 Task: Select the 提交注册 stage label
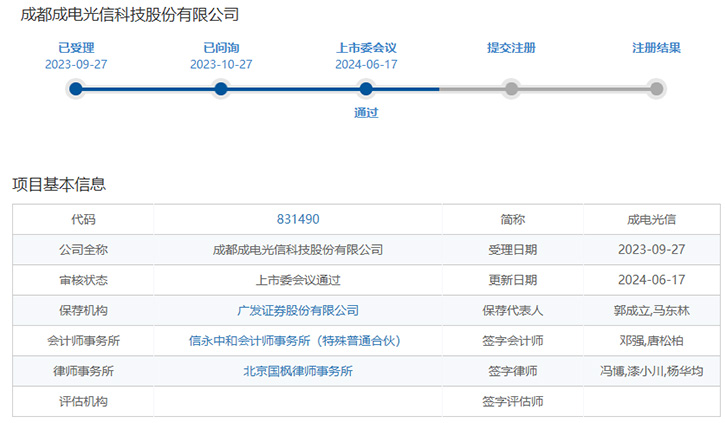[x=511, y=48]
